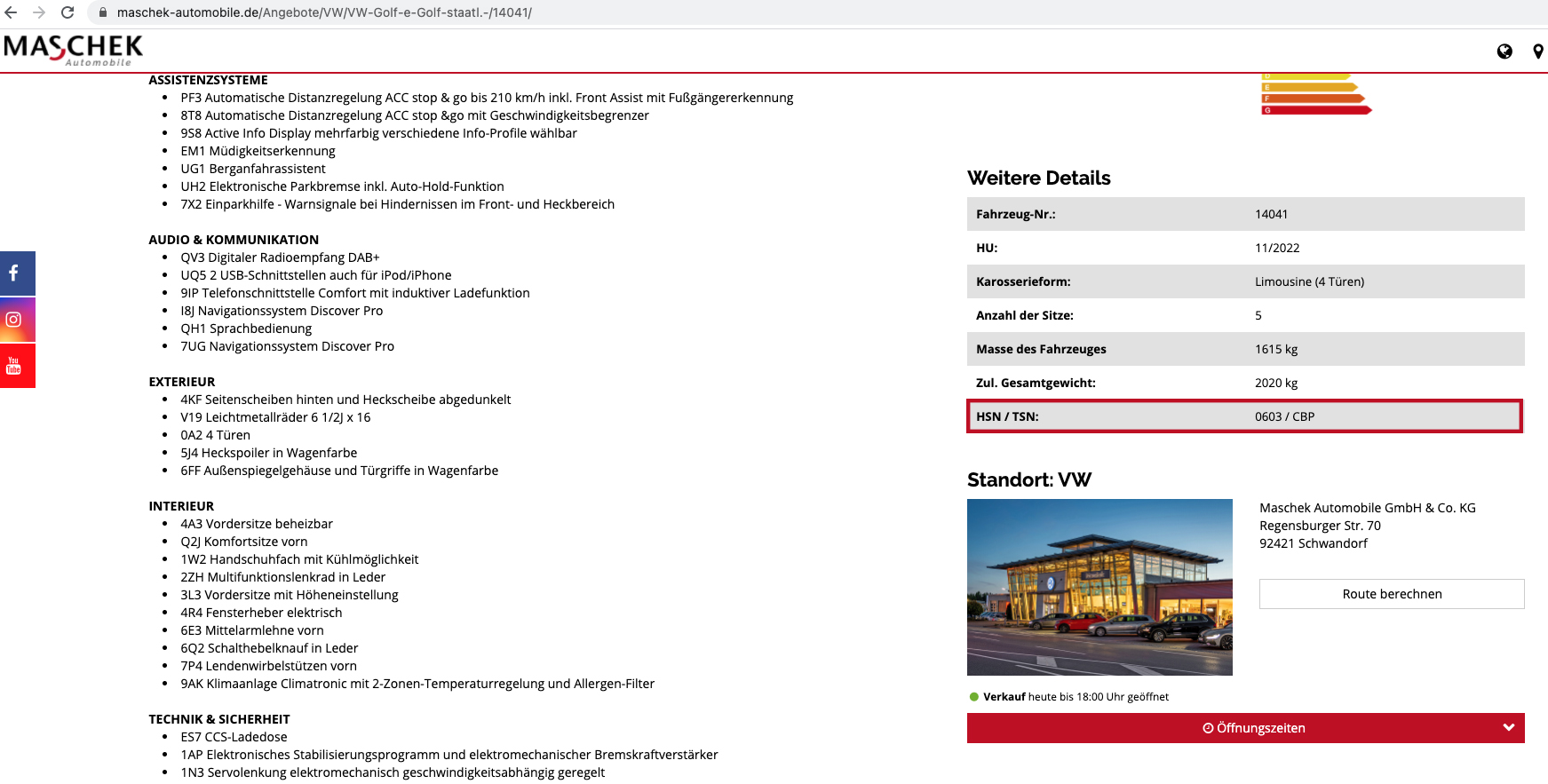Click the ASSISTENZSYSTEME section heading
Screen dimensions: 1548x784
pos(208,80)
